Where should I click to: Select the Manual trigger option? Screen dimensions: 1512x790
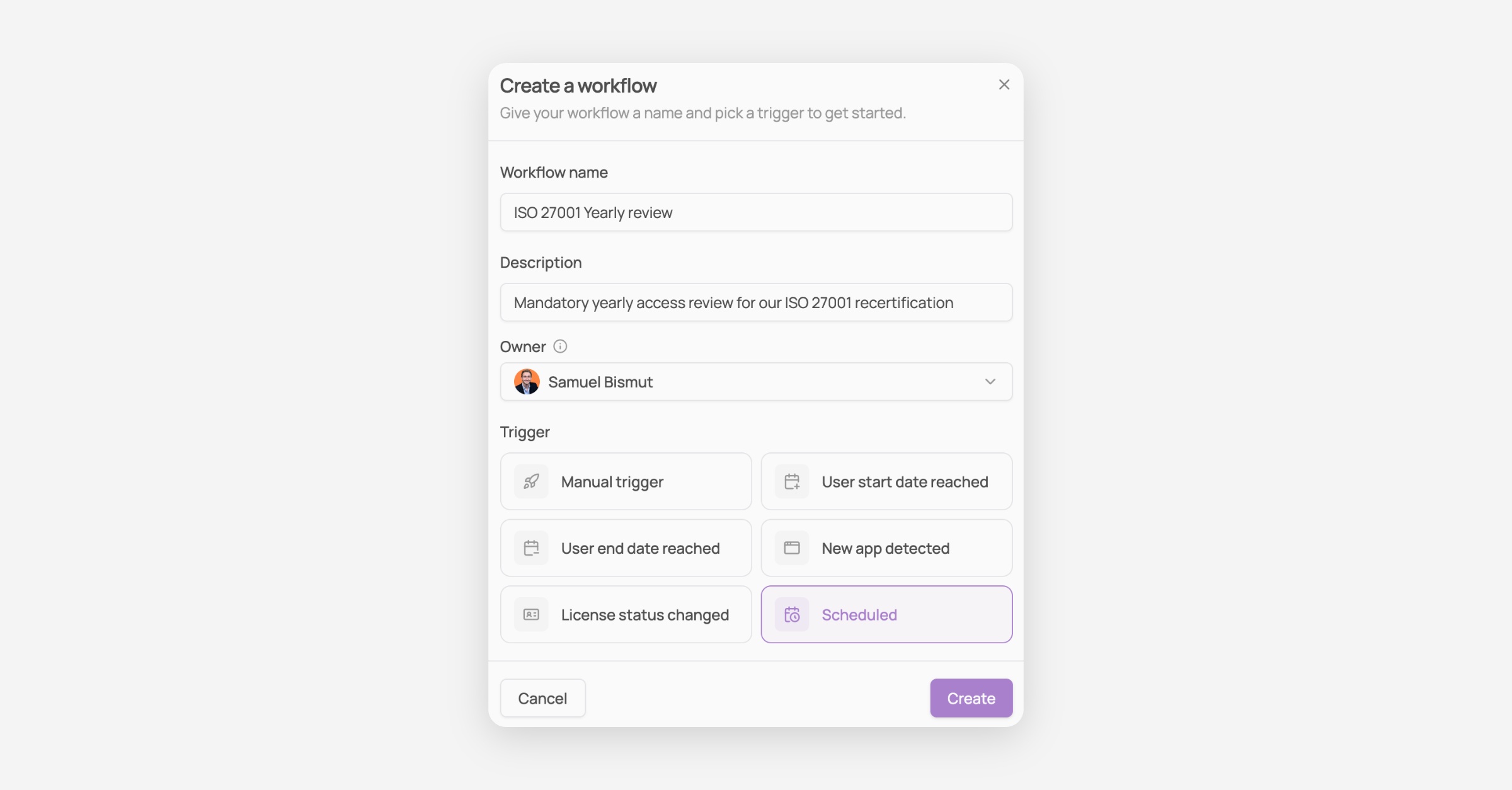click(x=626, y=481)
